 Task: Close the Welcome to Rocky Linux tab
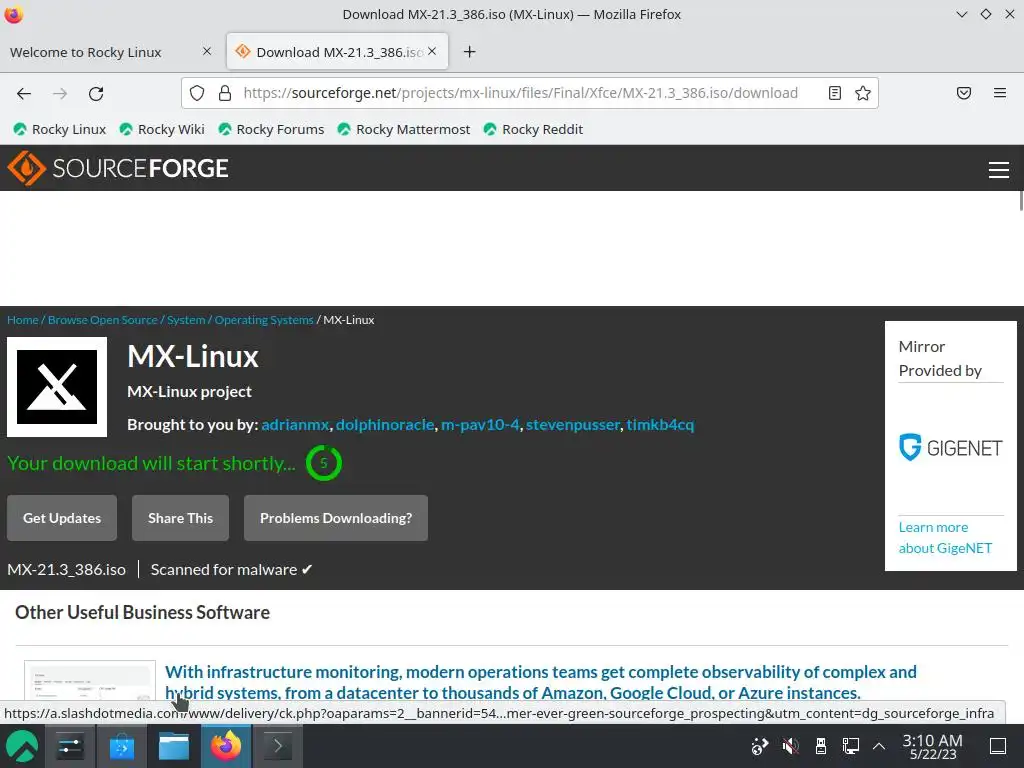point(207,51)
